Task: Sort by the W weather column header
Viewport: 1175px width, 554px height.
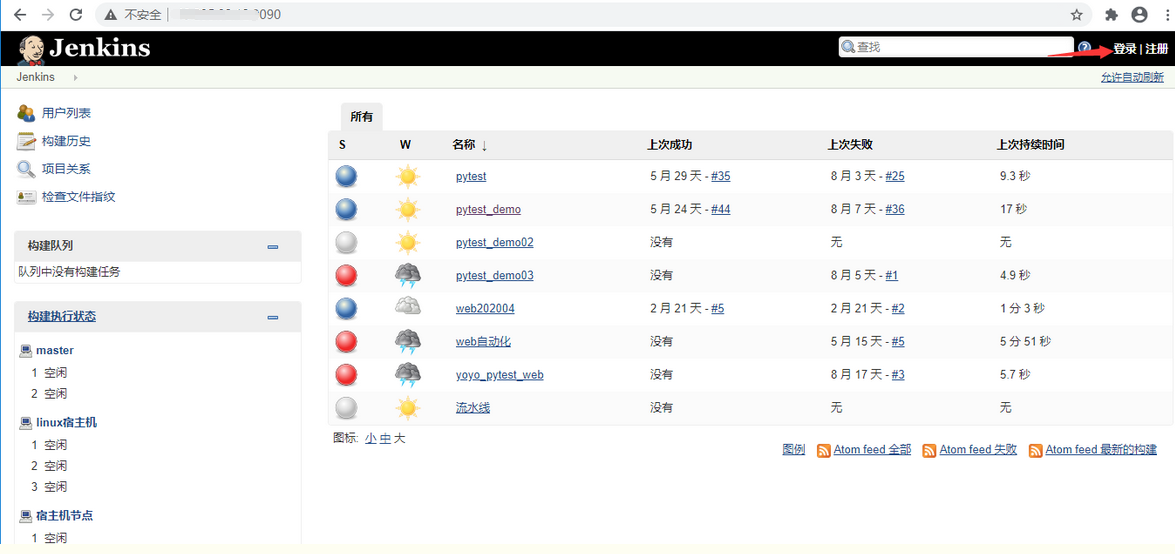Action: pos(405,145)
